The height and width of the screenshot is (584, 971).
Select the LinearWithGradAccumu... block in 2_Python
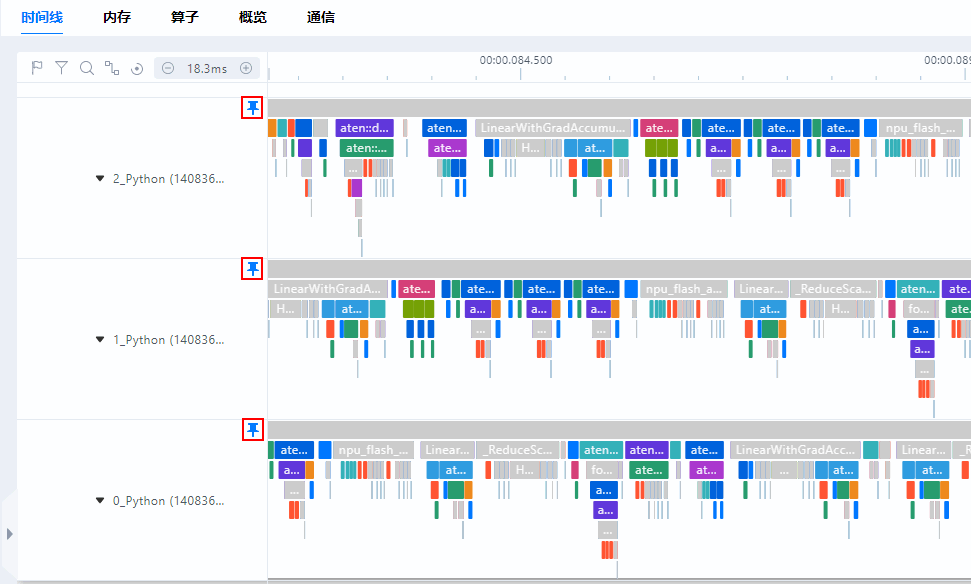pos(553,128)
